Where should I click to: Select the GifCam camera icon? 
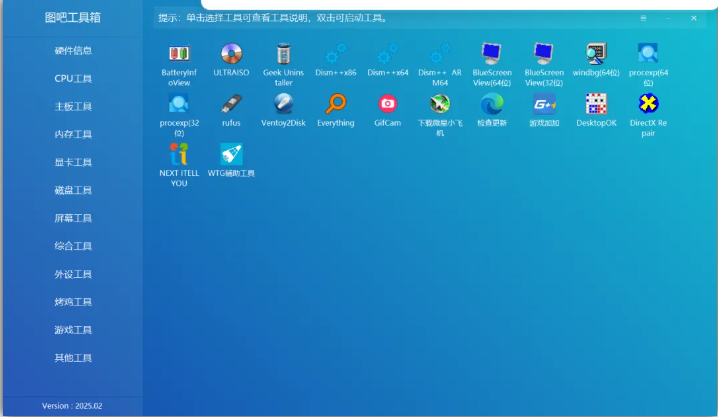tap(388, 104)
